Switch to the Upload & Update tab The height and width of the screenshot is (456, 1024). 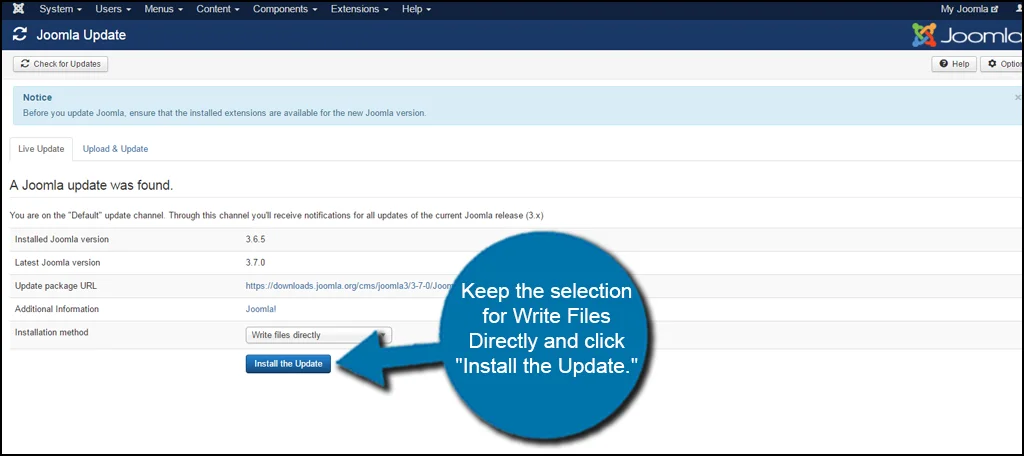coord(115,149)
